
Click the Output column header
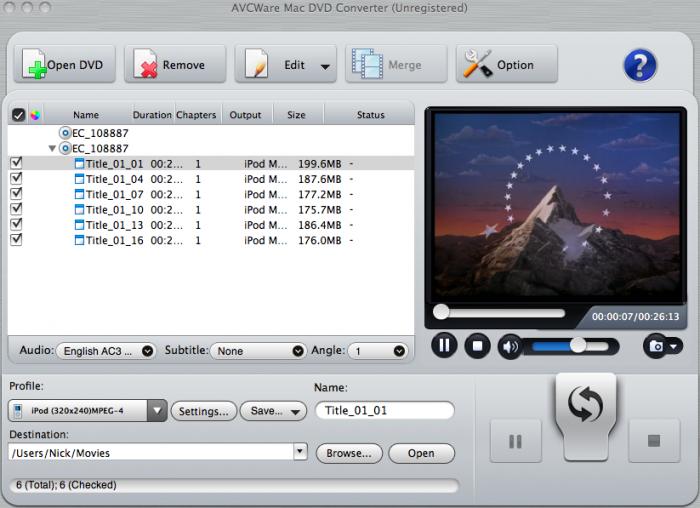(x=245, y=115)
